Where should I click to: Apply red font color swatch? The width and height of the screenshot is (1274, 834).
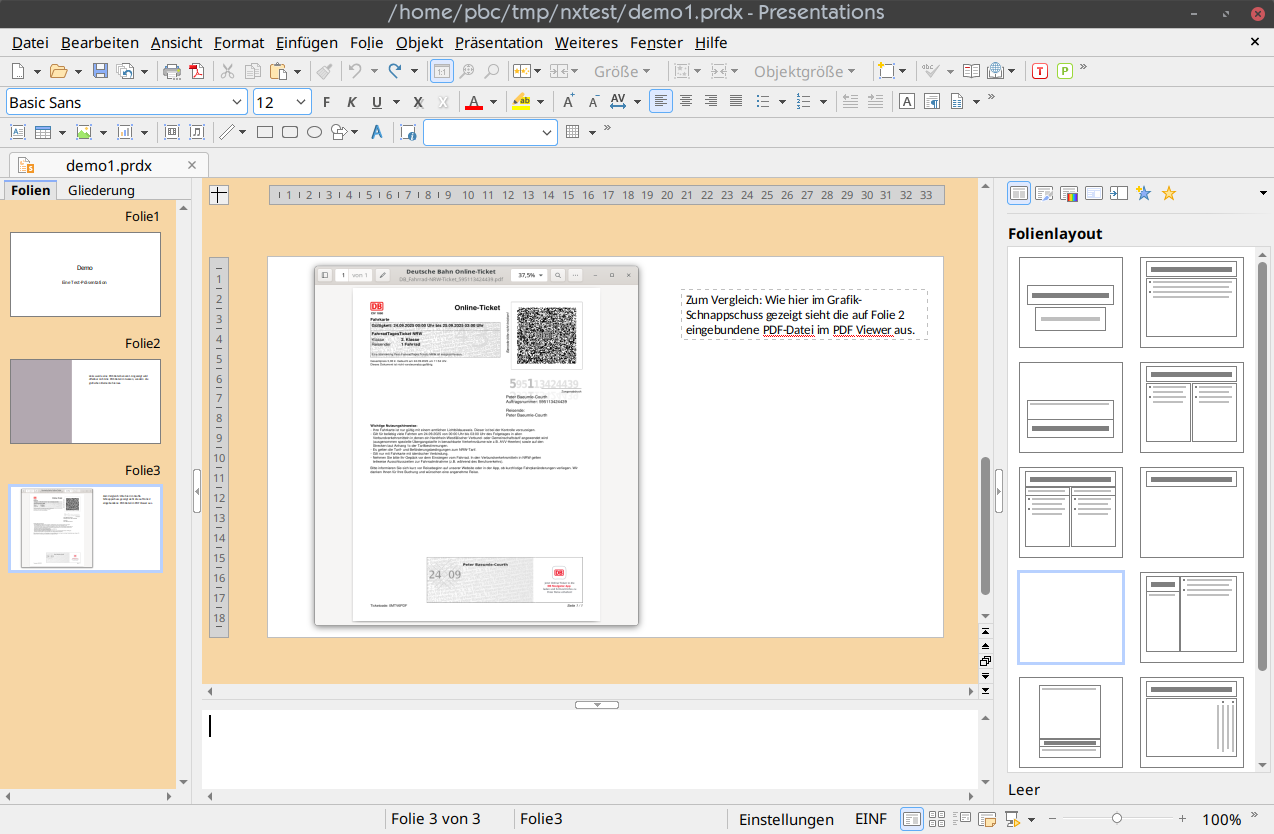(x=474, y=101)
